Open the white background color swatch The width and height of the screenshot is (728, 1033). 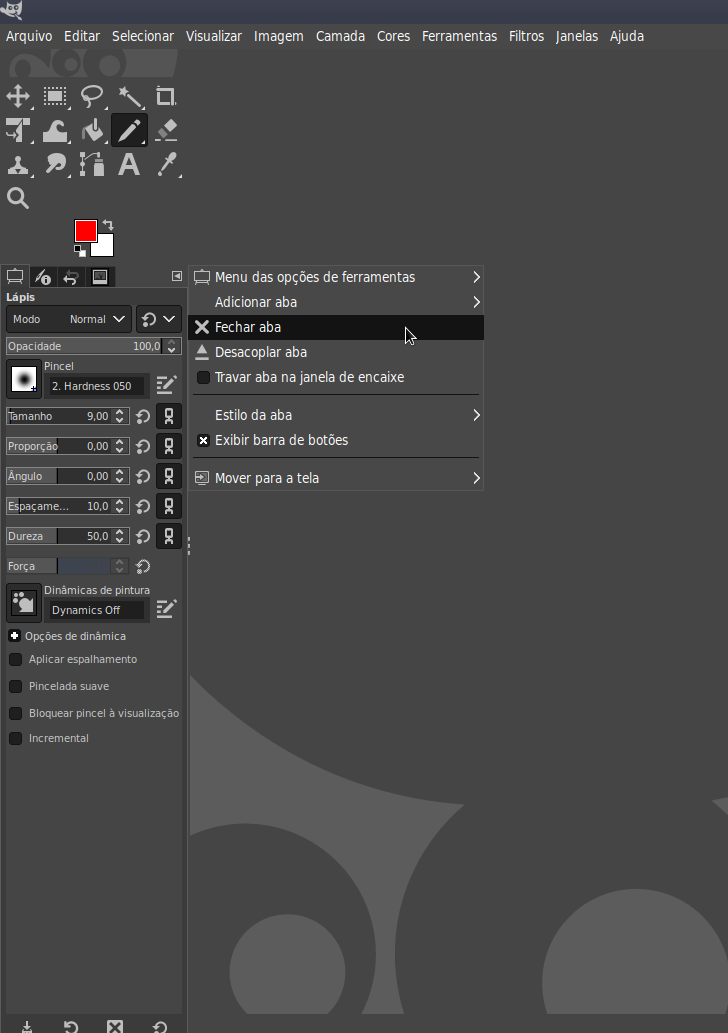point(105,246)
